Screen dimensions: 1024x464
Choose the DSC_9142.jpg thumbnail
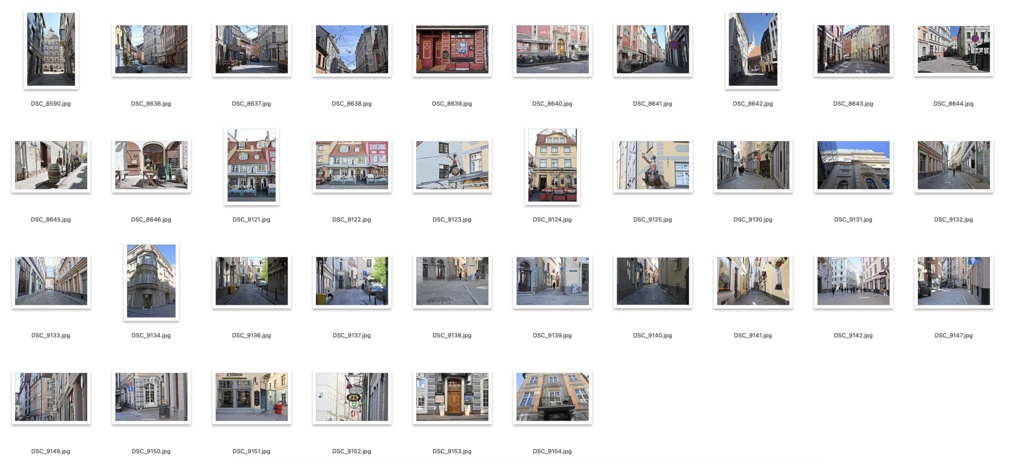click(853, 281)
